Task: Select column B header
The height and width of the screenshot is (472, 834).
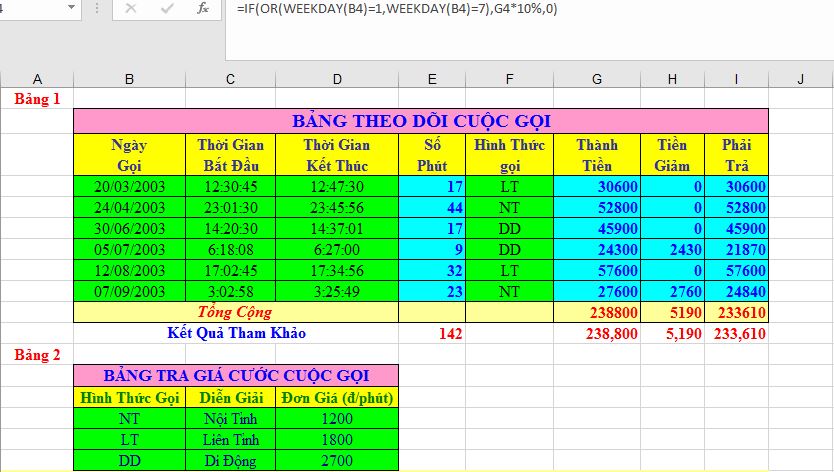Action: (129, 79)
